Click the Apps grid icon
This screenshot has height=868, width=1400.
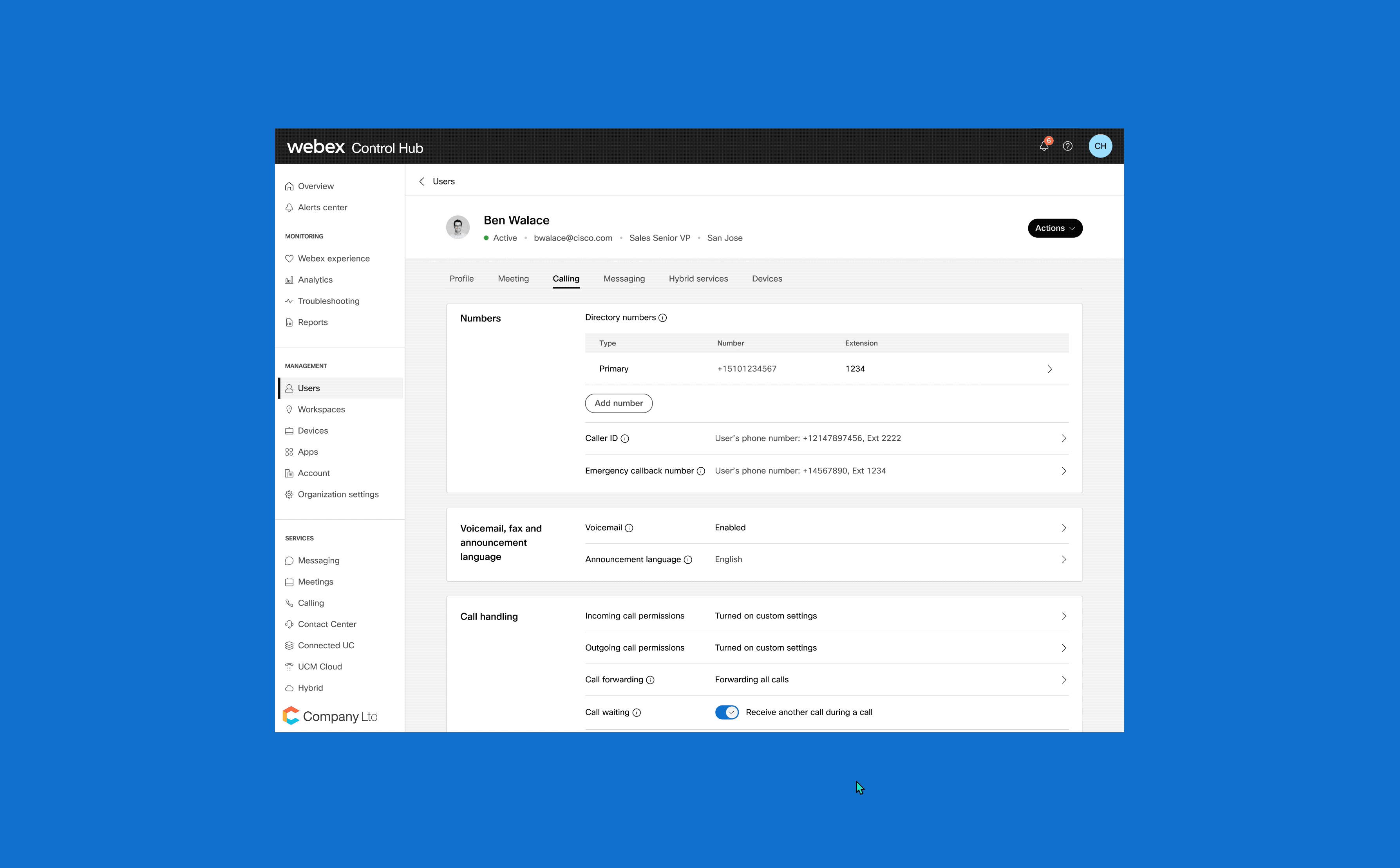pyautogui.click(x=289, y=452)
